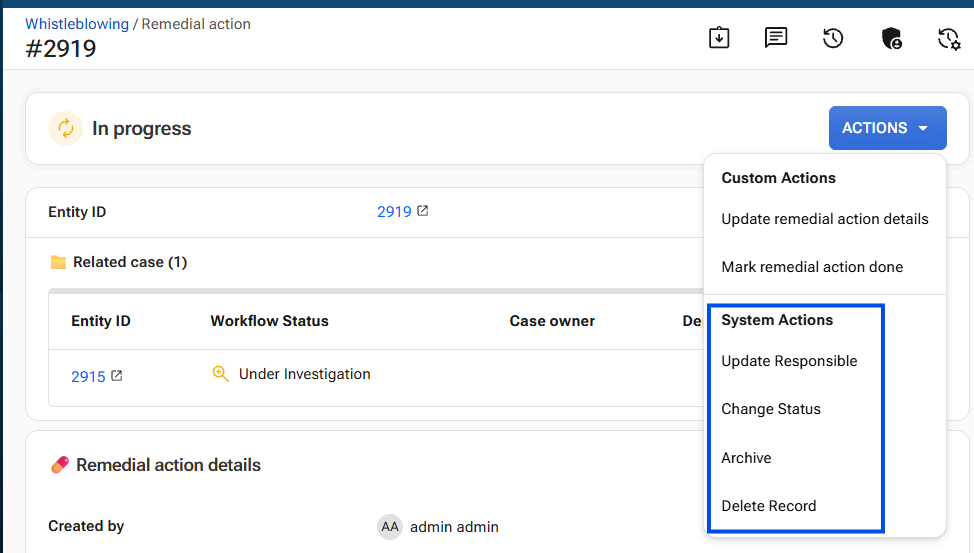Choose Delete Record option
Viewport: 974px width, 553px height.
768,506
